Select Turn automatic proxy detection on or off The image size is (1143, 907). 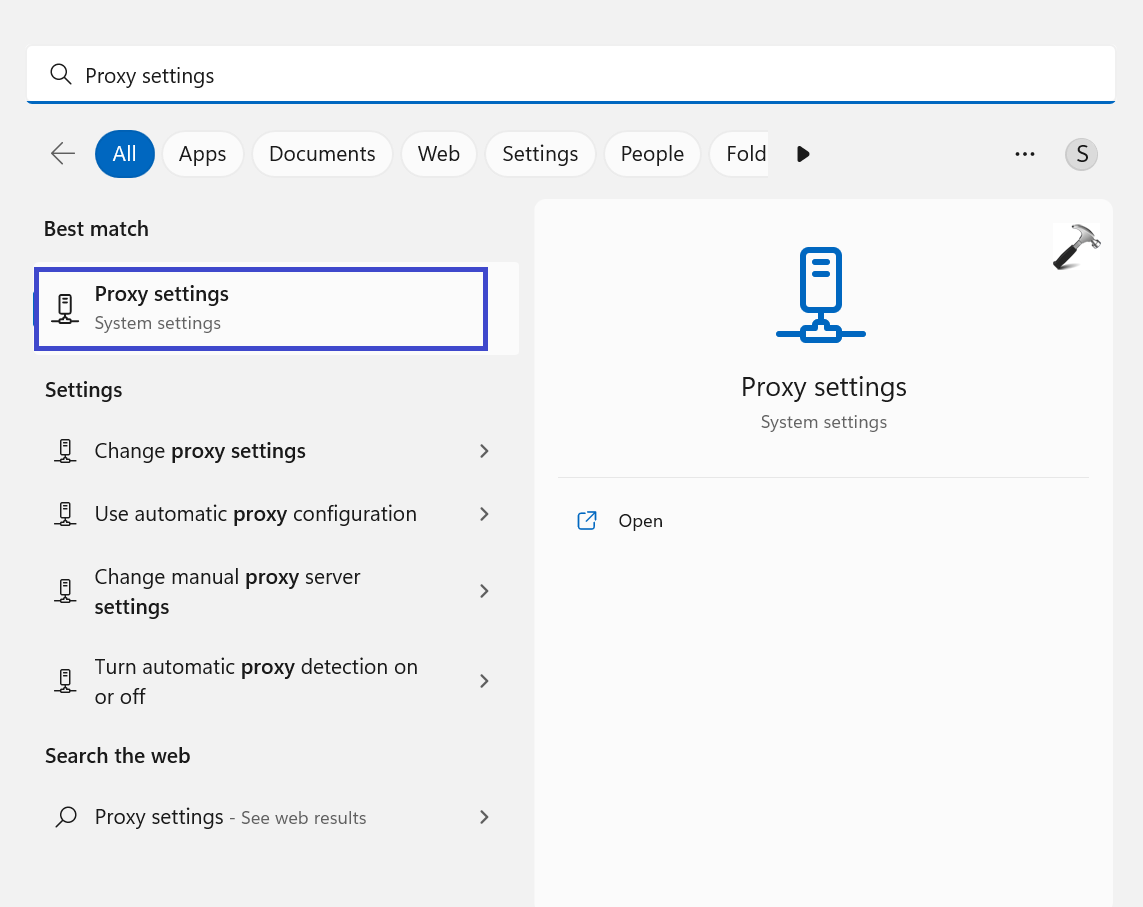(x=256, y=681)
